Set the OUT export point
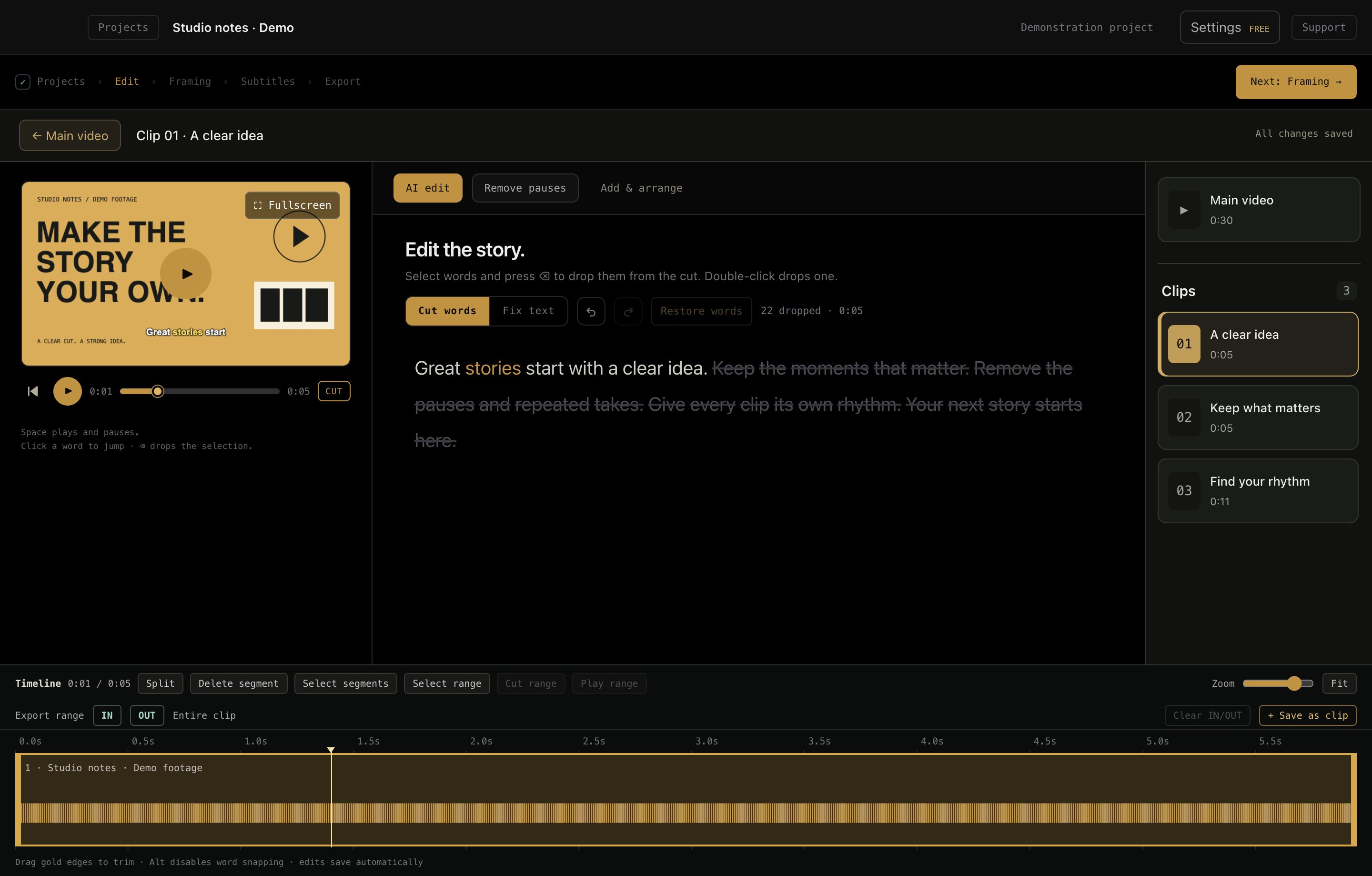The image size is (1372, 876). click(147, 715)
